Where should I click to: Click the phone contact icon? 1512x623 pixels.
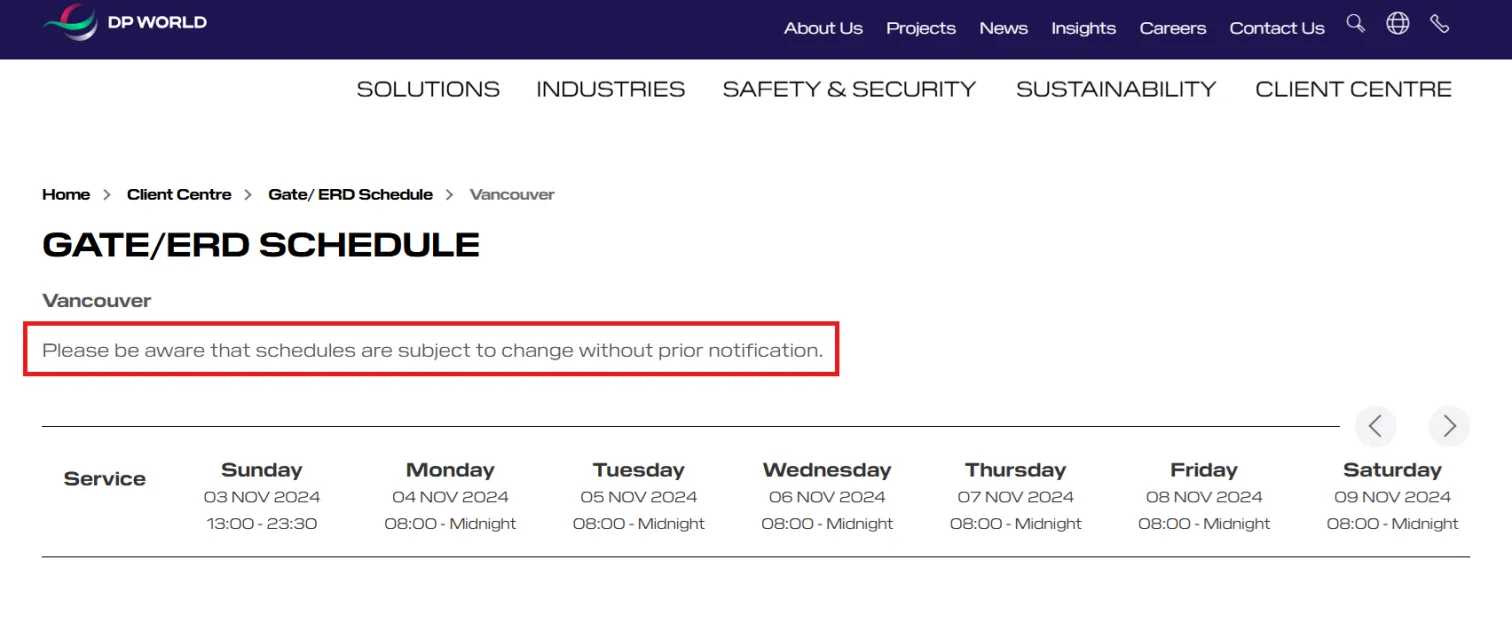pyautogui.click(x=1439, y=23)
